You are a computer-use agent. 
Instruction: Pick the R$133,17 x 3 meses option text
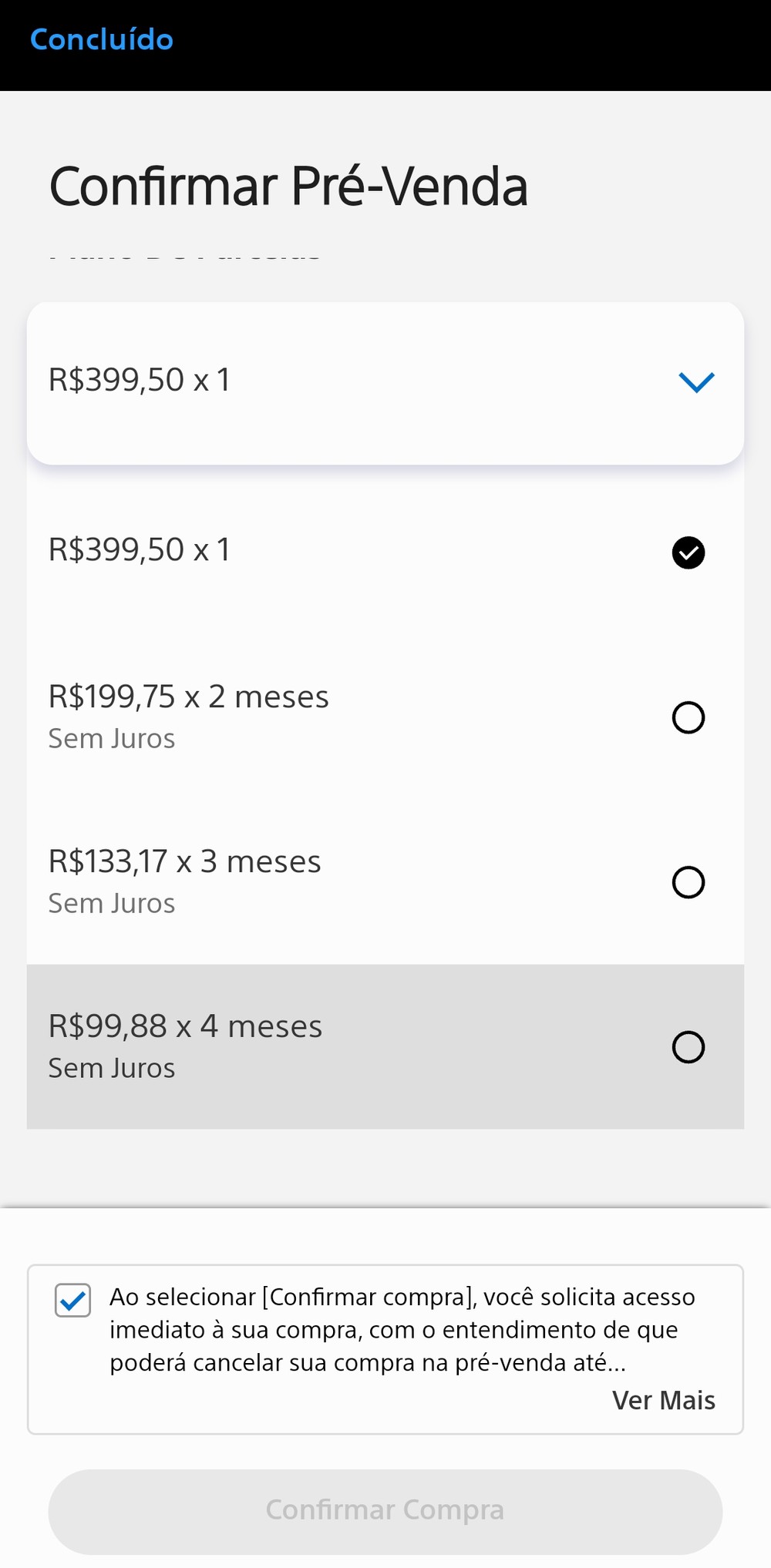click(x=184, y=861)
